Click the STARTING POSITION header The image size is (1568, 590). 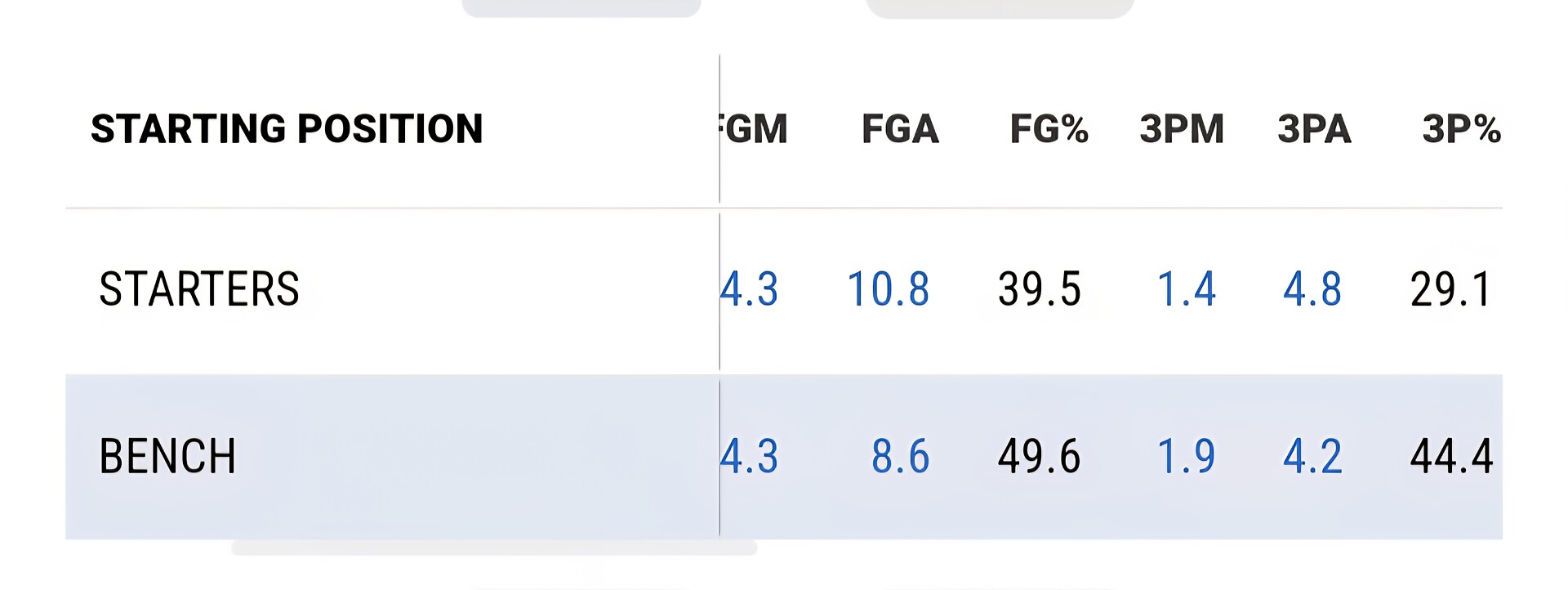pos(287,129)
